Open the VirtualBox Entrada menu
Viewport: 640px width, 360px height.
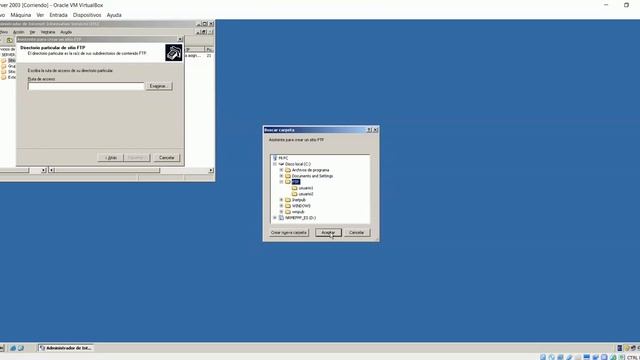tap(58, 15)
